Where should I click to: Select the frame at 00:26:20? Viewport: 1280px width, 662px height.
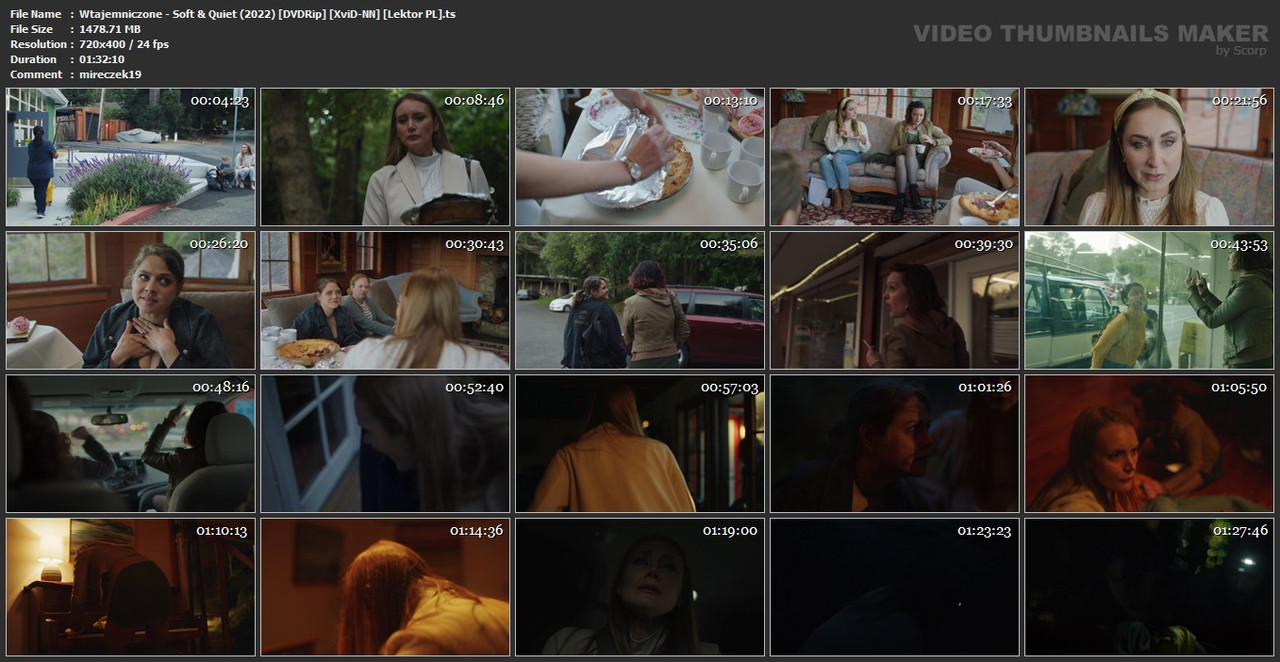tap(130, 300)
